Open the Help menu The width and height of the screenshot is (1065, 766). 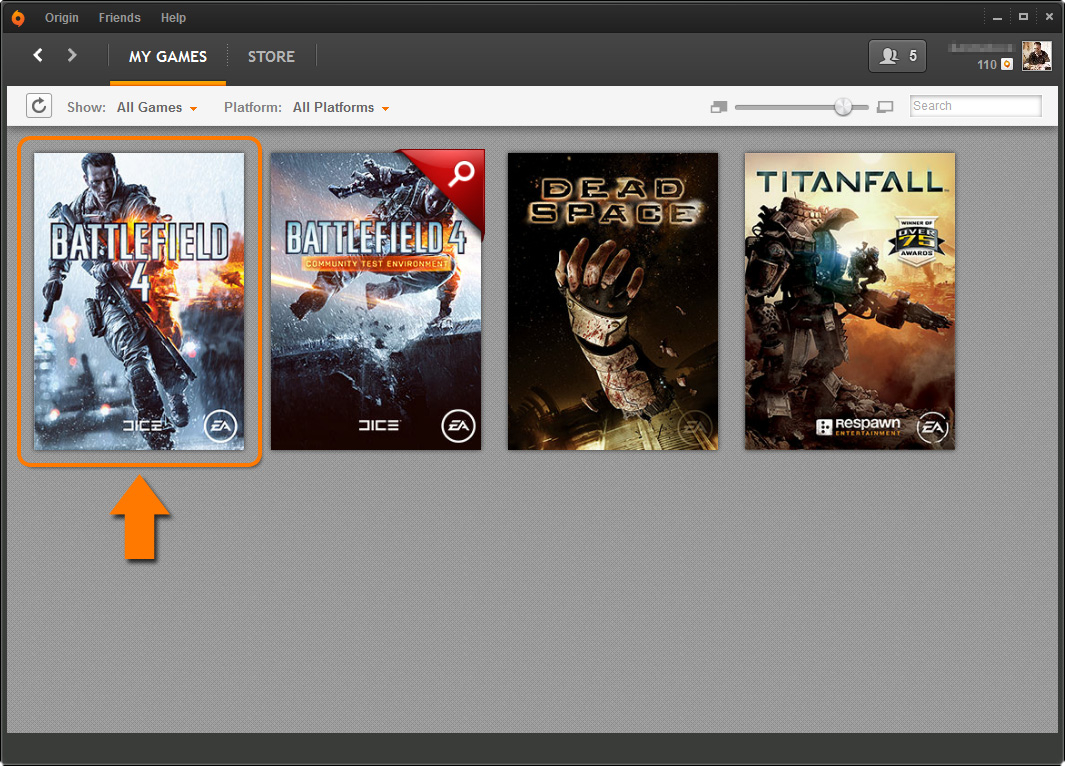(173, 18)
